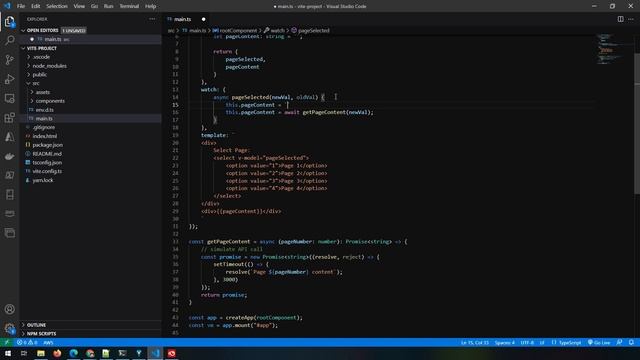The image size is (640, 360).
Task: Open .gitignore in the file tree
Action: (x=43, y=127)
